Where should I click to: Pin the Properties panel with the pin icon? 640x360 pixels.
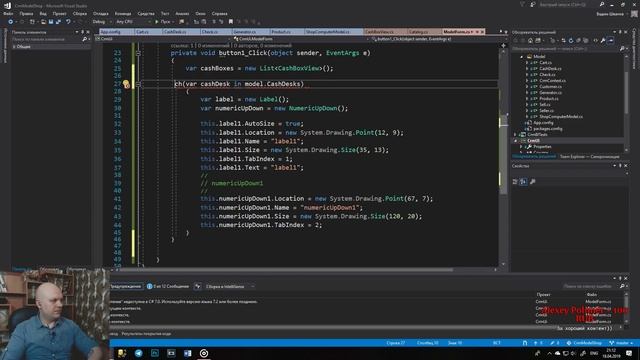click(620, 166)
